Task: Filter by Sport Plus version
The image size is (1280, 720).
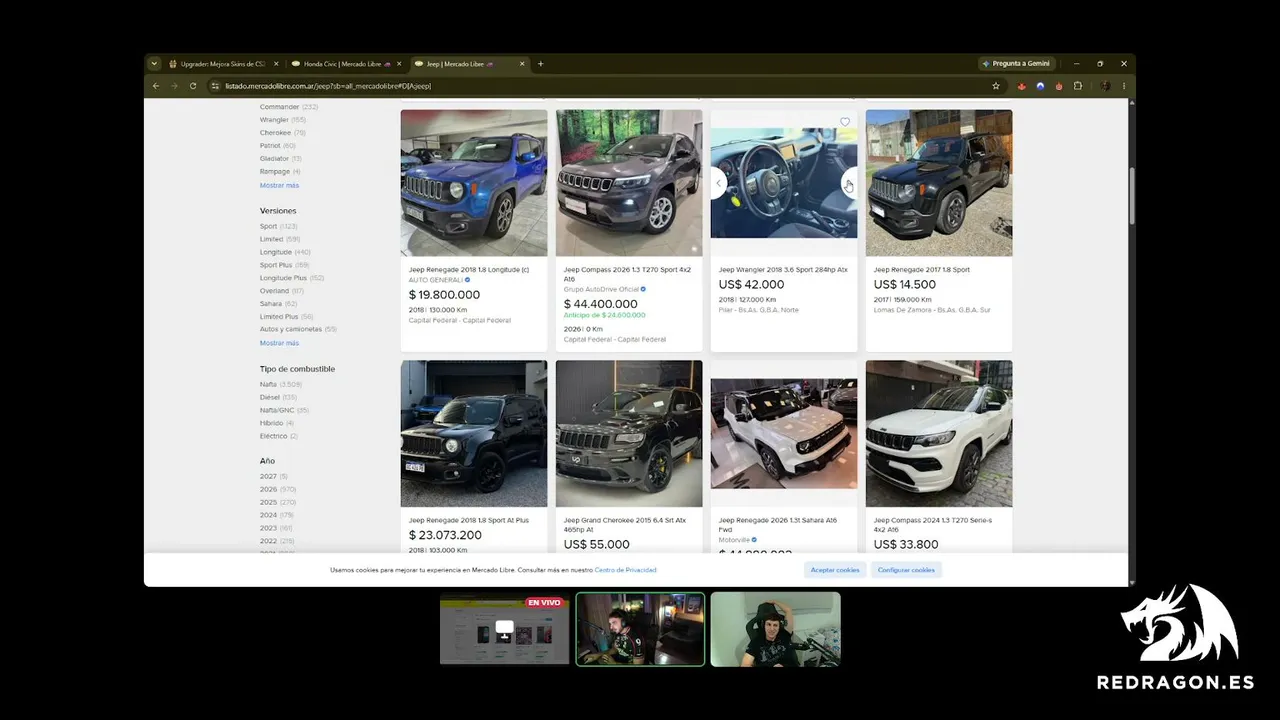Action: coord(285,266)
